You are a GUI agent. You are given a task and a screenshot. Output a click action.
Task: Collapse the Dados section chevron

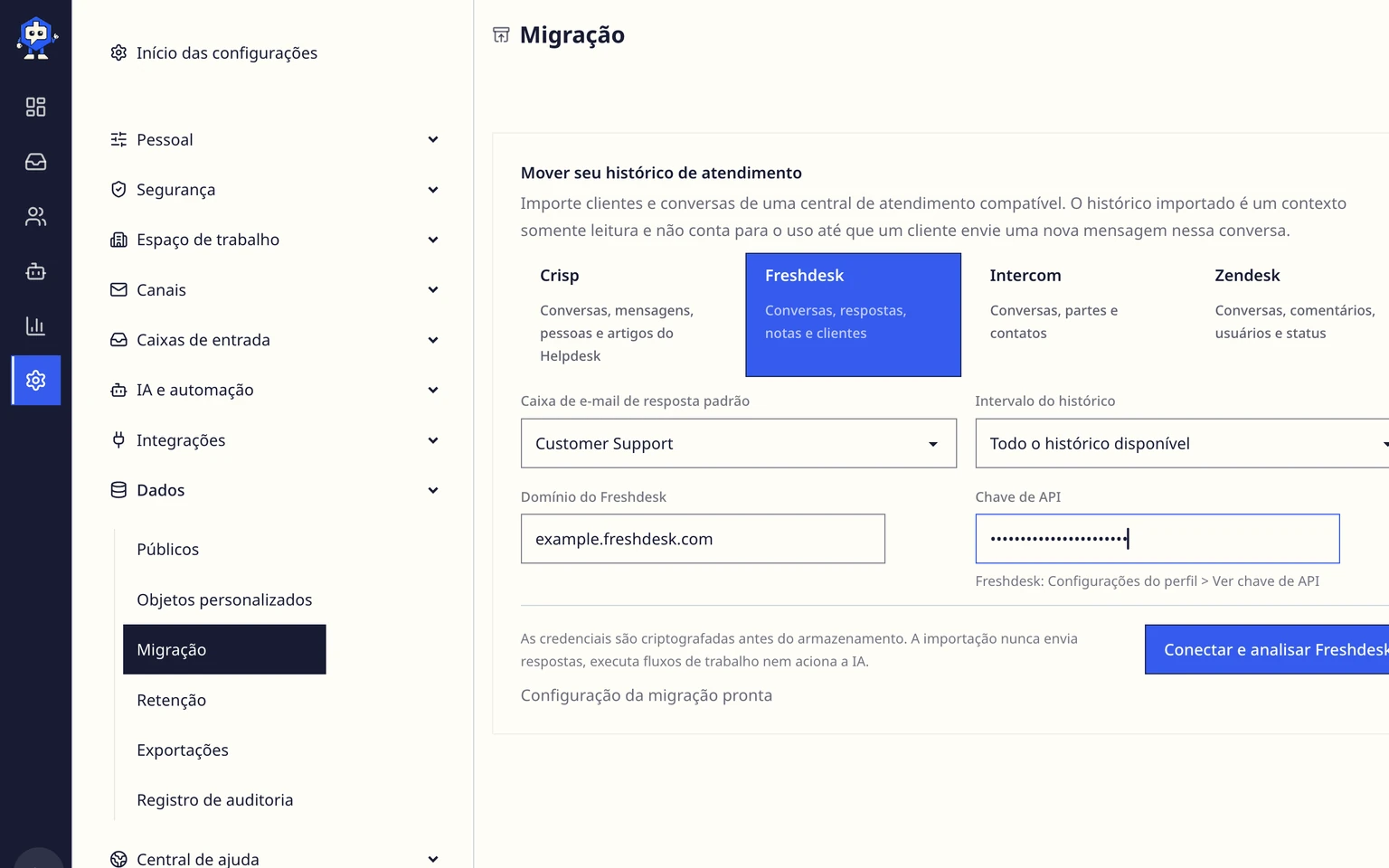433,490
